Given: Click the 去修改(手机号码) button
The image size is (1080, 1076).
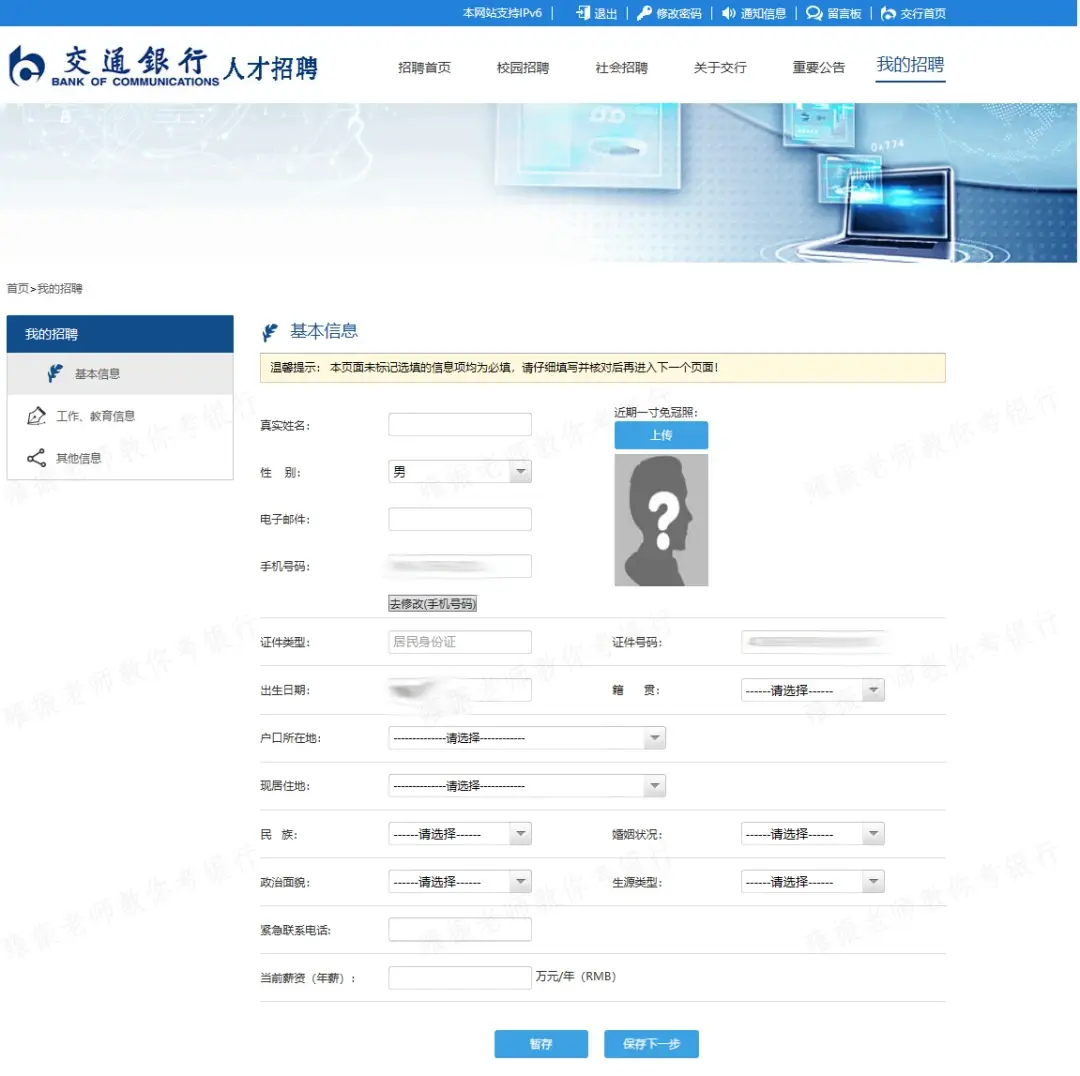Looking at the screenshot, I should [432, 603].
